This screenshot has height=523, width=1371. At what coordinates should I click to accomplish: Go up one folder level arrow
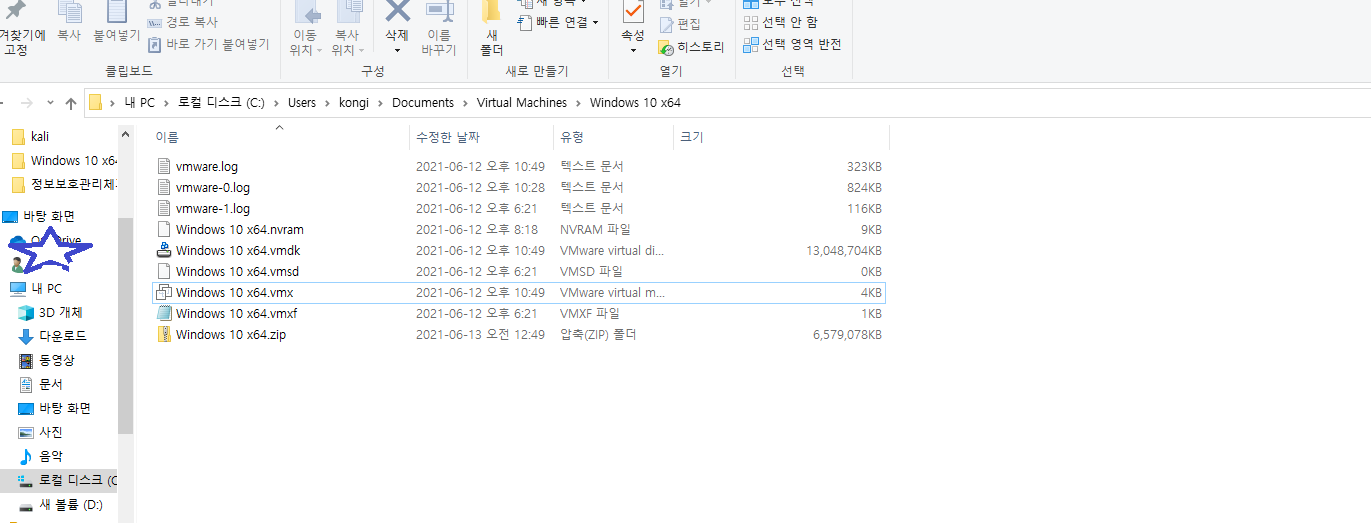tap(70, 102)
